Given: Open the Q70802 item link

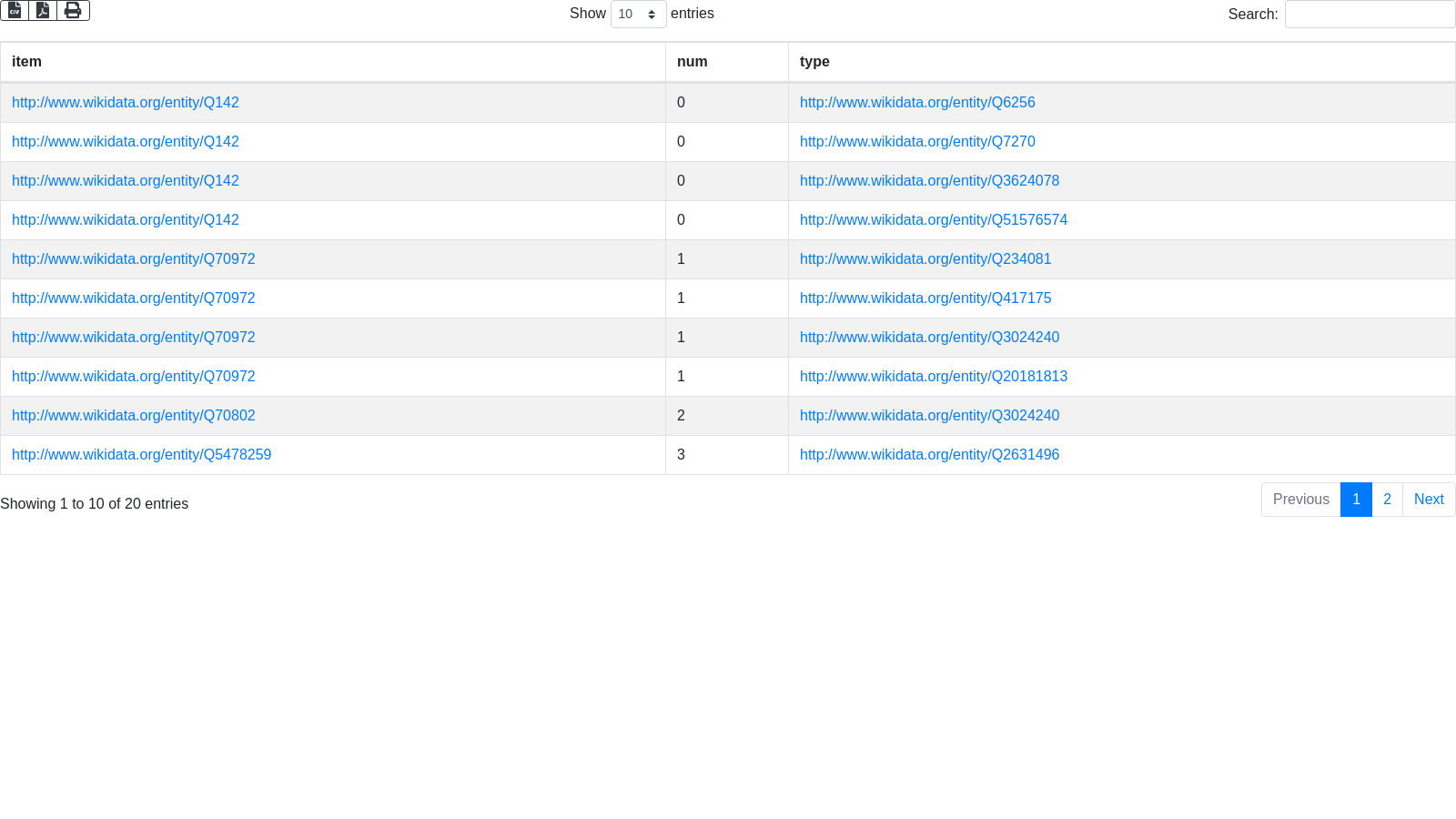Looking at the screenshot, I should click(133, 416).
